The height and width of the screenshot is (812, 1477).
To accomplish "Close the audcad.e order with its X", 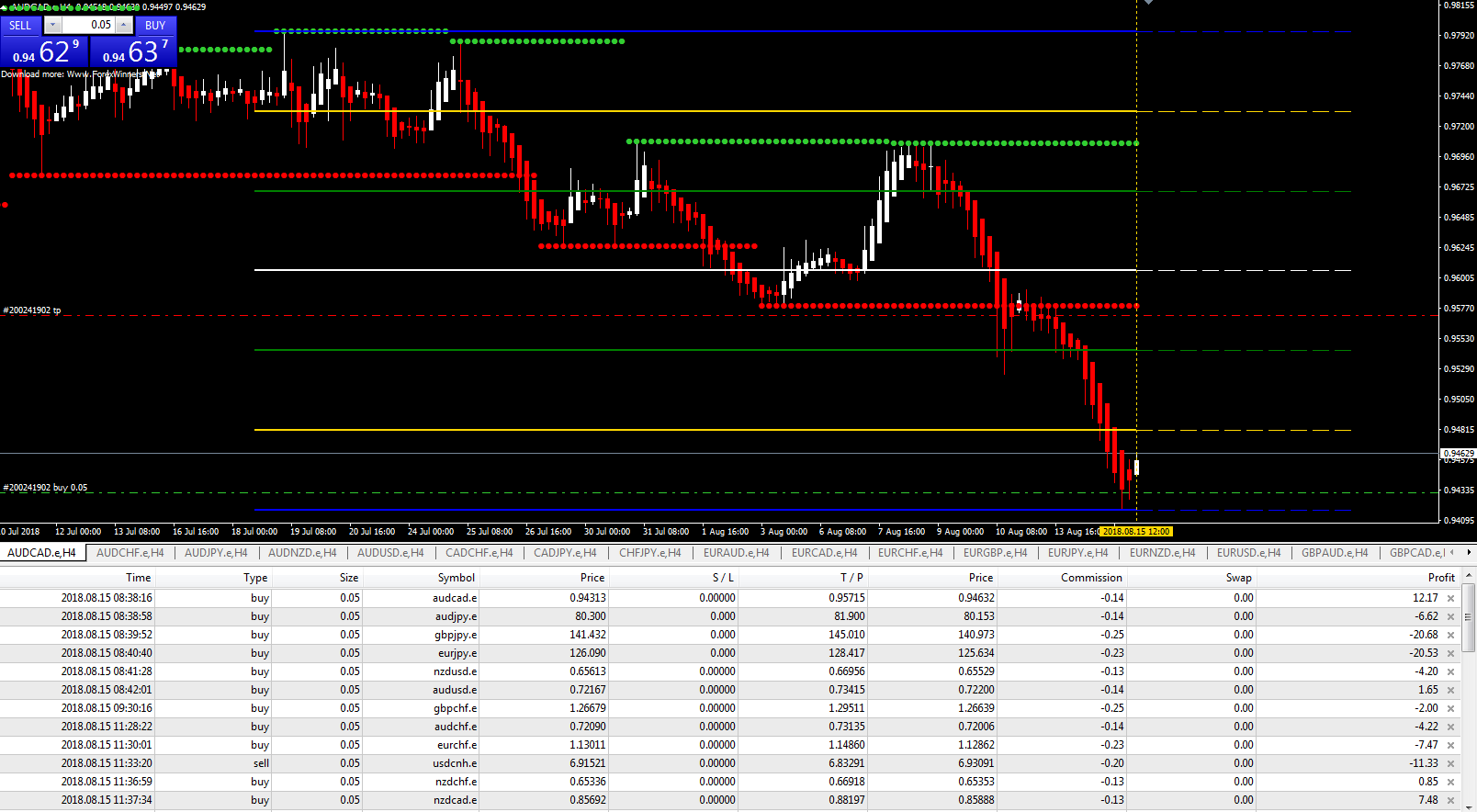I will 1451,598.
